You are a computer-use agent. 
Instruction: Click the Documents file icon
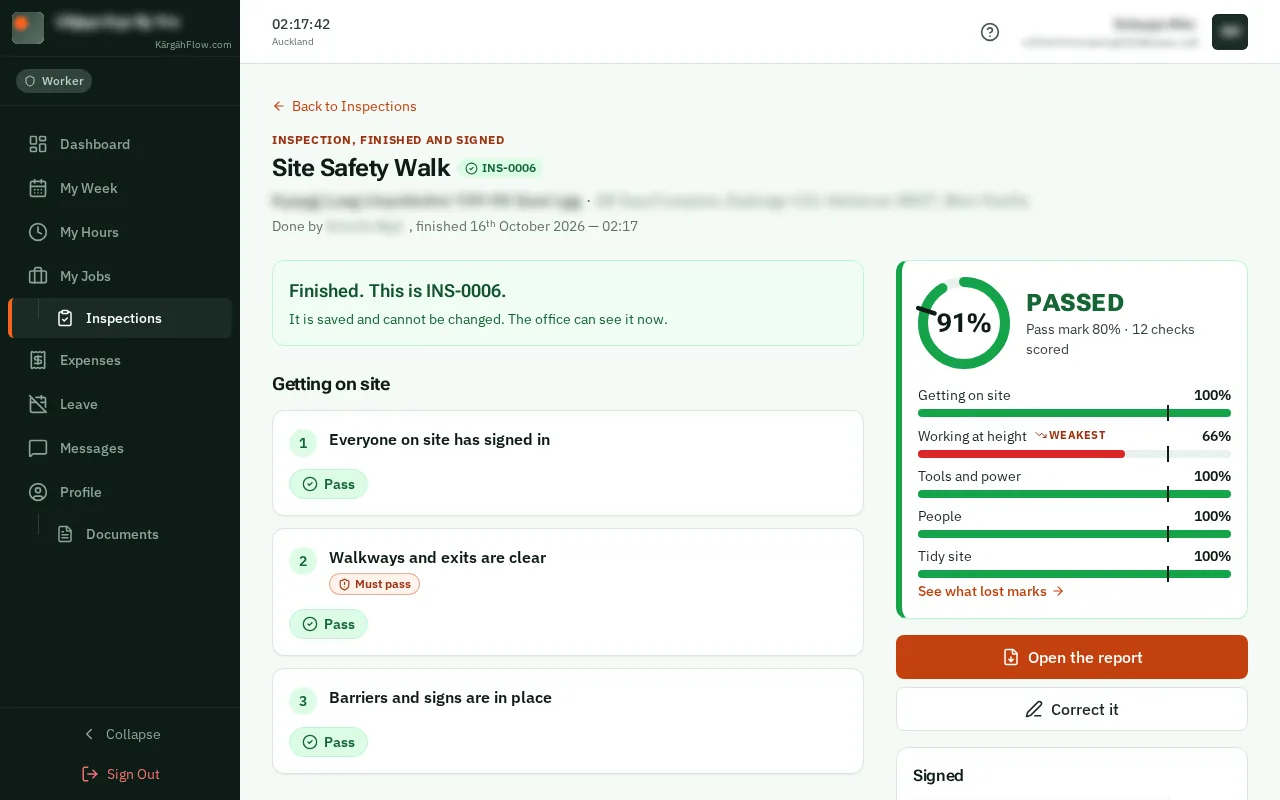coord(65,534)
